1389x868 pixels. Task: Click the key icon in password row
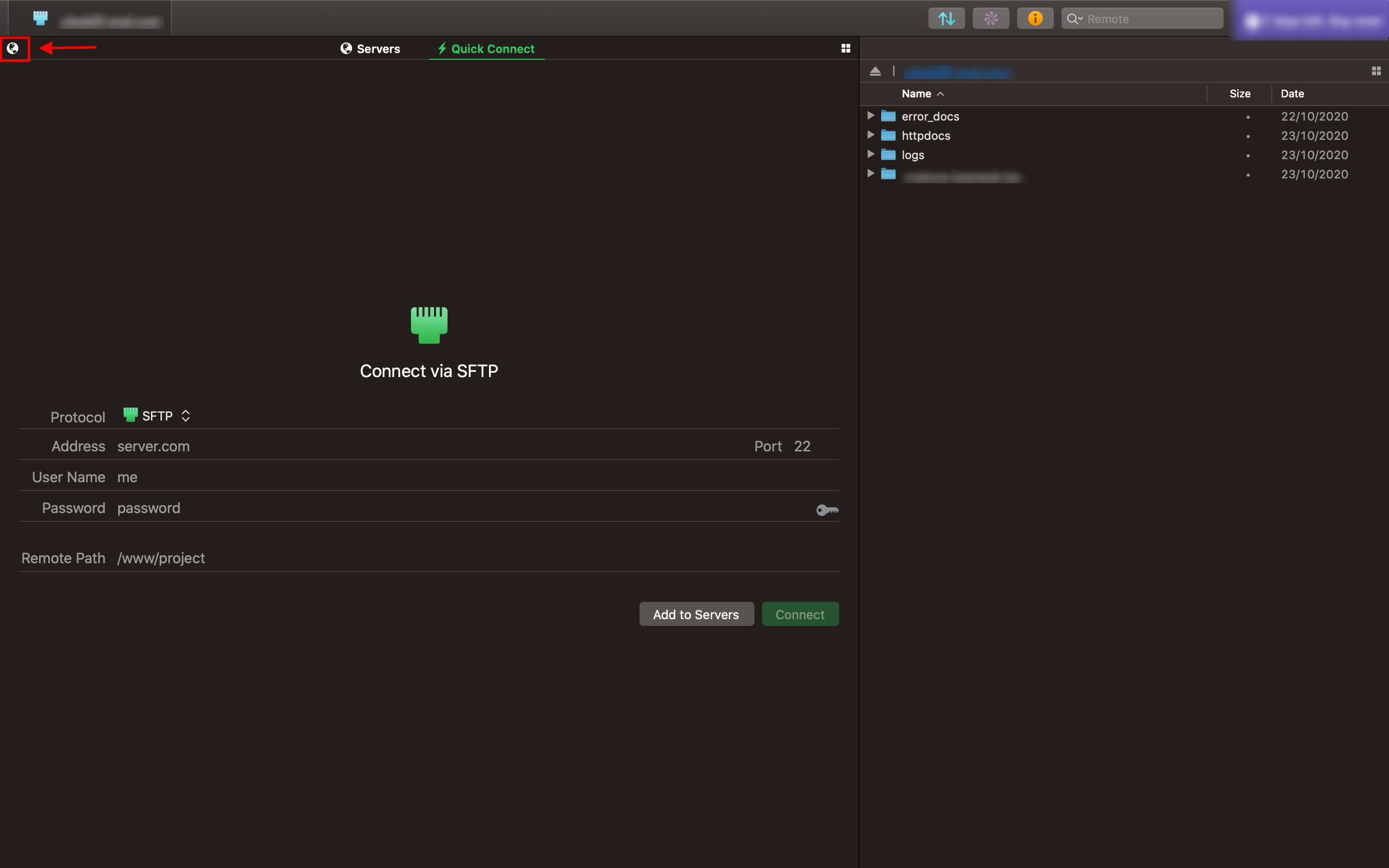pyautogui.click(x=827, y=510)
